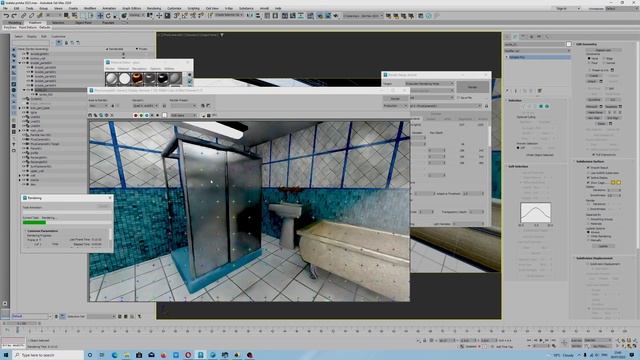Click Save Image icon in rendered frame window
The width and height of the screenshot is (640, 360).
[90, 116]
